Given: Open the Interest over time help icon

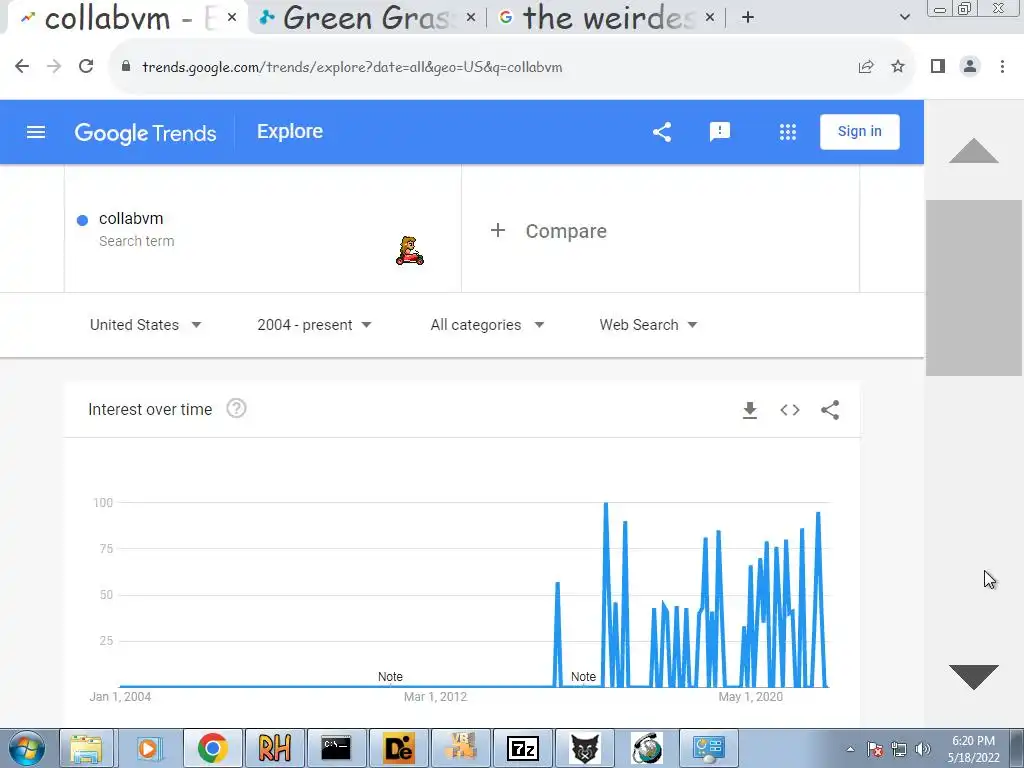Looking at the screenshot, I should (x=236, y=409).
